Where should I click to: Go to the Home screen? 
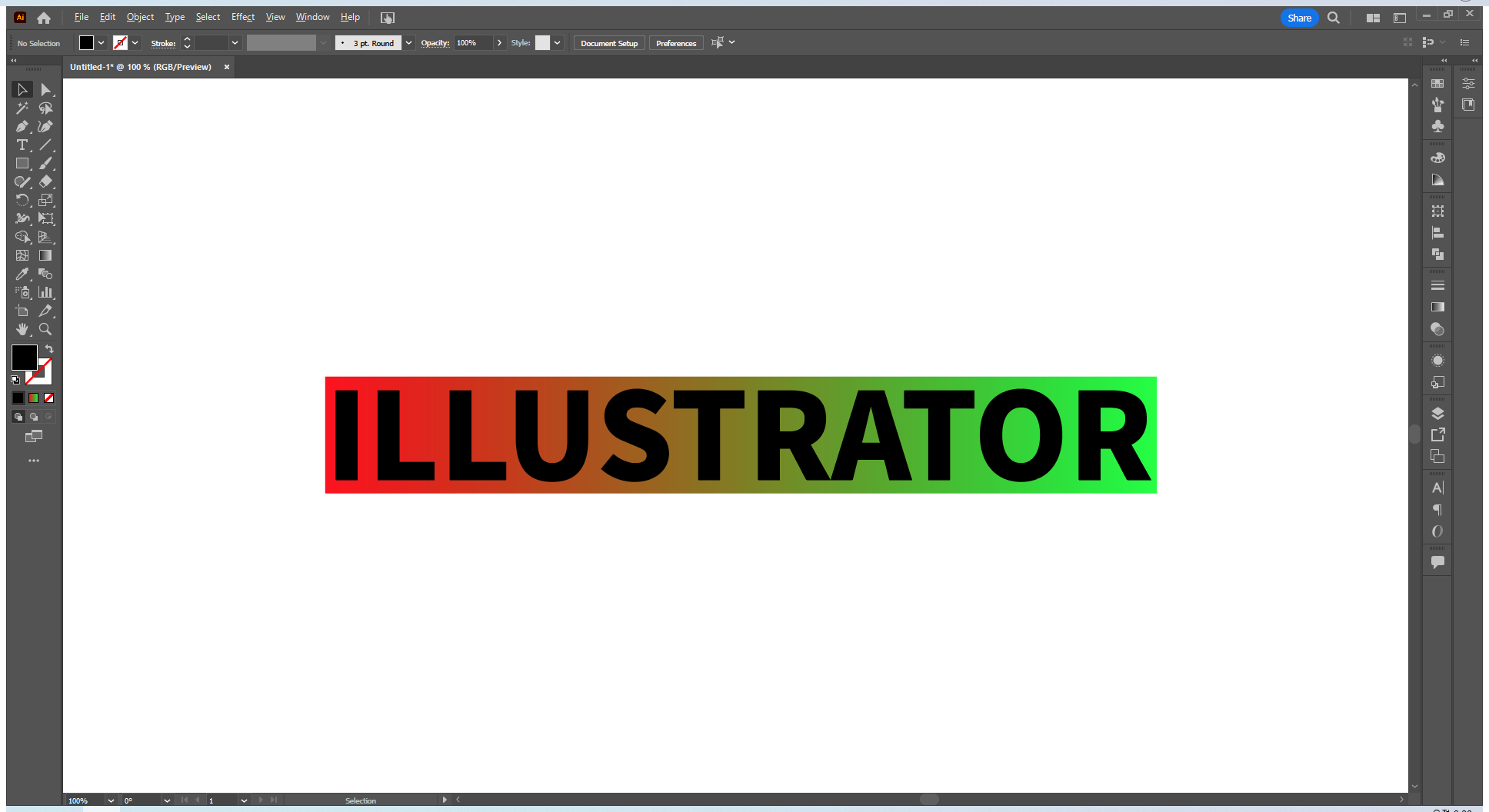tap(44, 18)
